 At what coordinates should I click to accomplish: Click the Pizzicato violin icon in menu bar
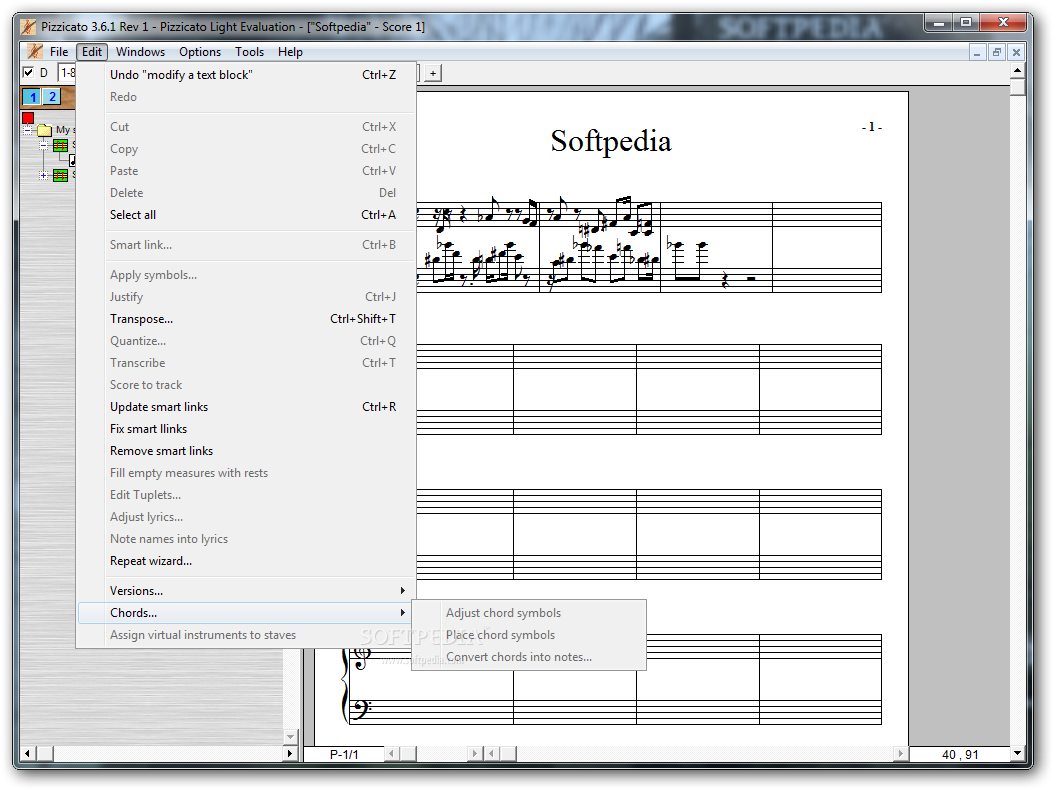34,52
